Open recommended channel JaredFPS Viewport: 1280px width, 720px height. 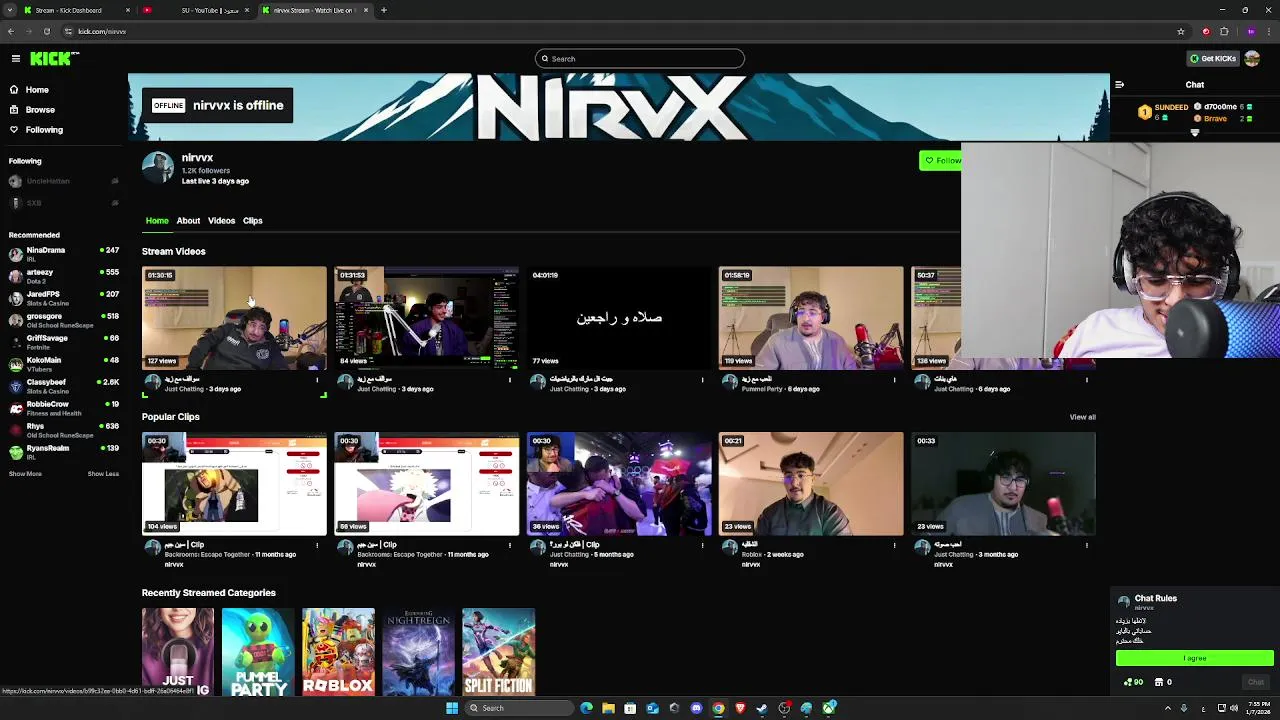pyautogui.click(x=64, y=298)
